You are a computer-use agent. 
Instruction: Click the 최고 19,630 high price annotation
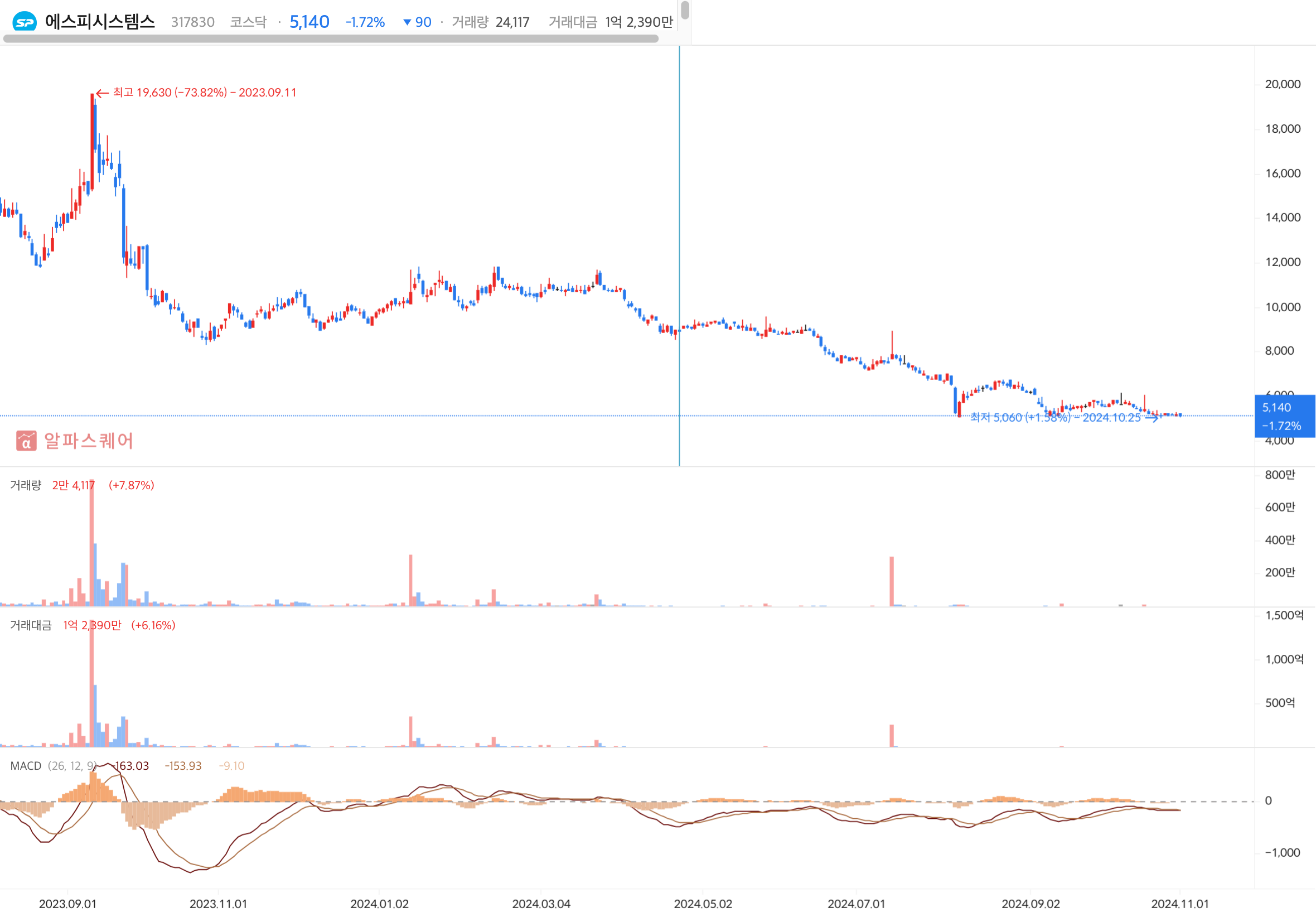(205, 93)
